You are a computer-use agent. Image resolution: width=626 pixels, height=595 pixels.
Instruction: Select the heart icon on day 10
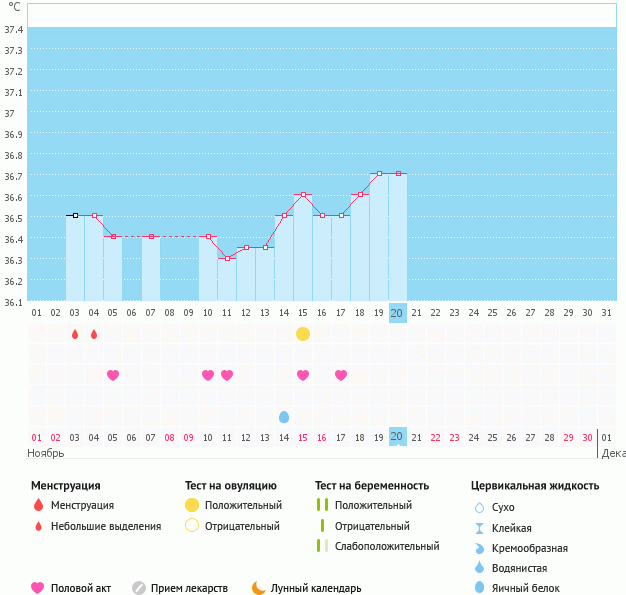pos(208,375)
